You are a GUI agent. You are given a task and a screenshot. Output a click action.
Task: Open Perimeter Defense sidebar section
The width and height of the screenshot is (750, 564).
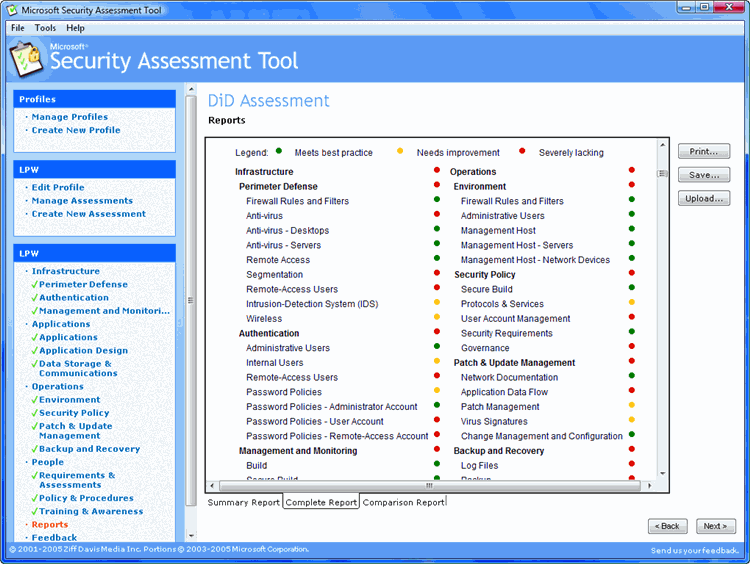click(x=83, y=284)
